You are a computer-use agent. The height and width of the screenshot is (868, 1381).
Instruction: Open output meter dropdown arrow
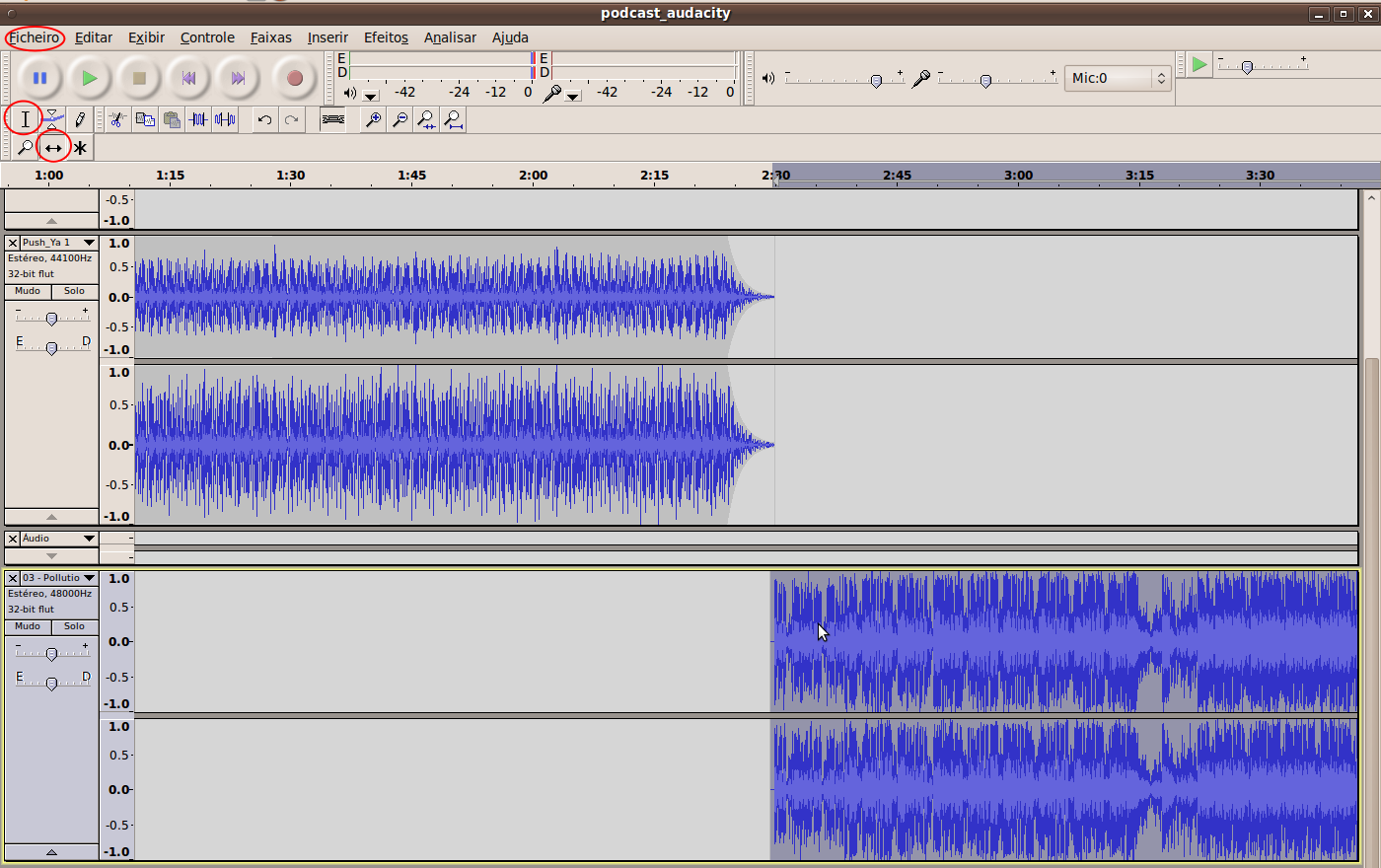371,96
